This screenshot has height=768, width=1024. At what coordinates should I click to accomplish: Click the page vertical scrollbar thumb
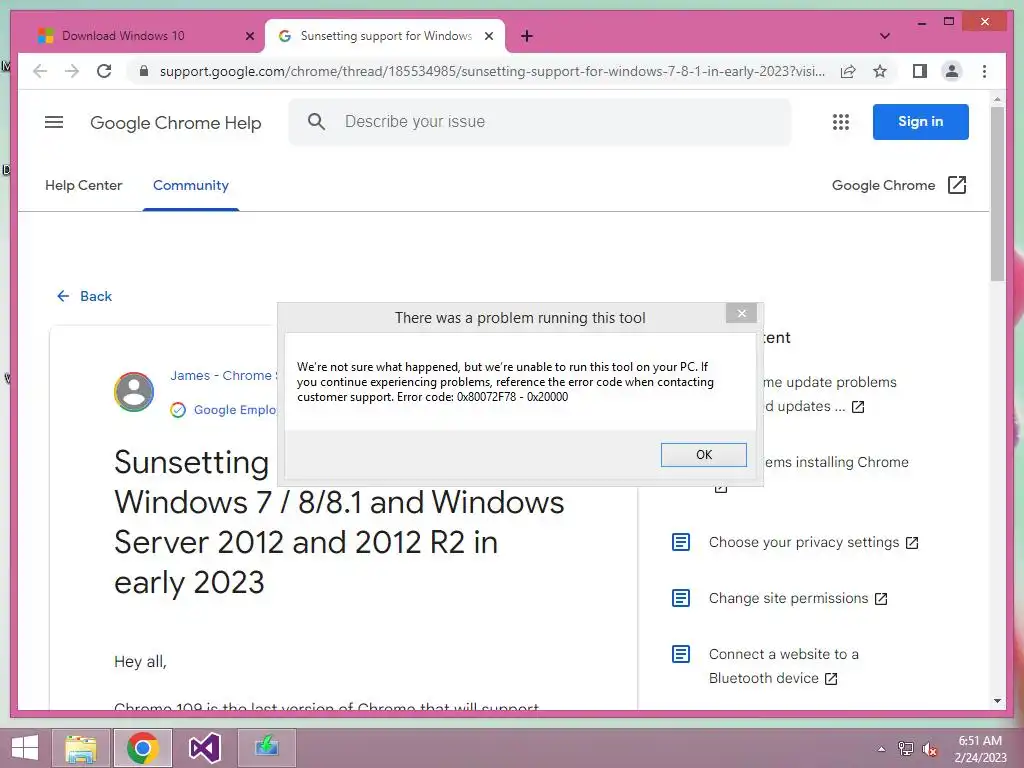(997, 194)
